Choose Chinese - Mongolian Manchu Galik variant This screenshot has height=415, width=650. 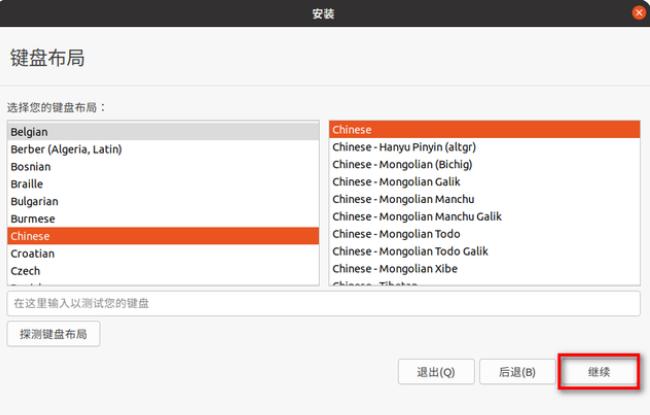coord(485,217)
